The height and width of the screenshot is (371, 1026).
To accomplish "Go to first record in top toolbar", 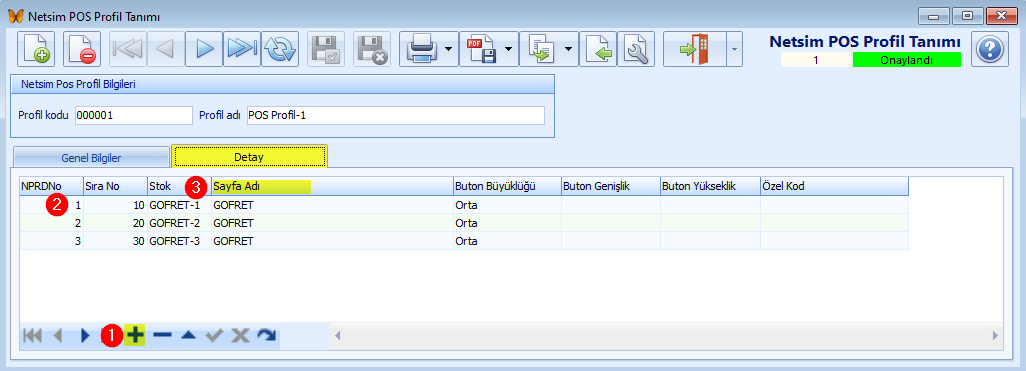I will pos(128,50).
